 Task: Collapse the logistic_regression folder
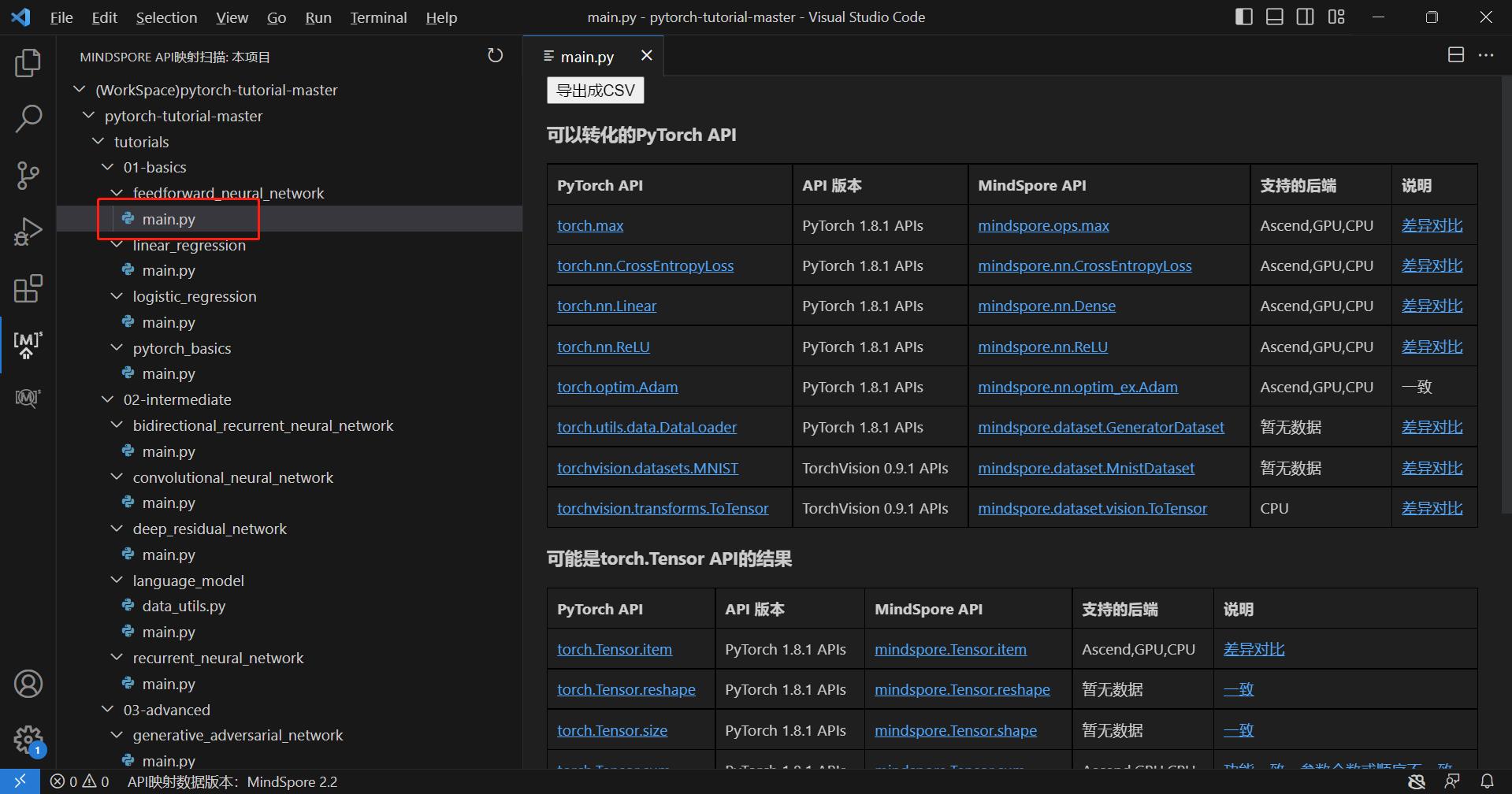tap(117, 296)
